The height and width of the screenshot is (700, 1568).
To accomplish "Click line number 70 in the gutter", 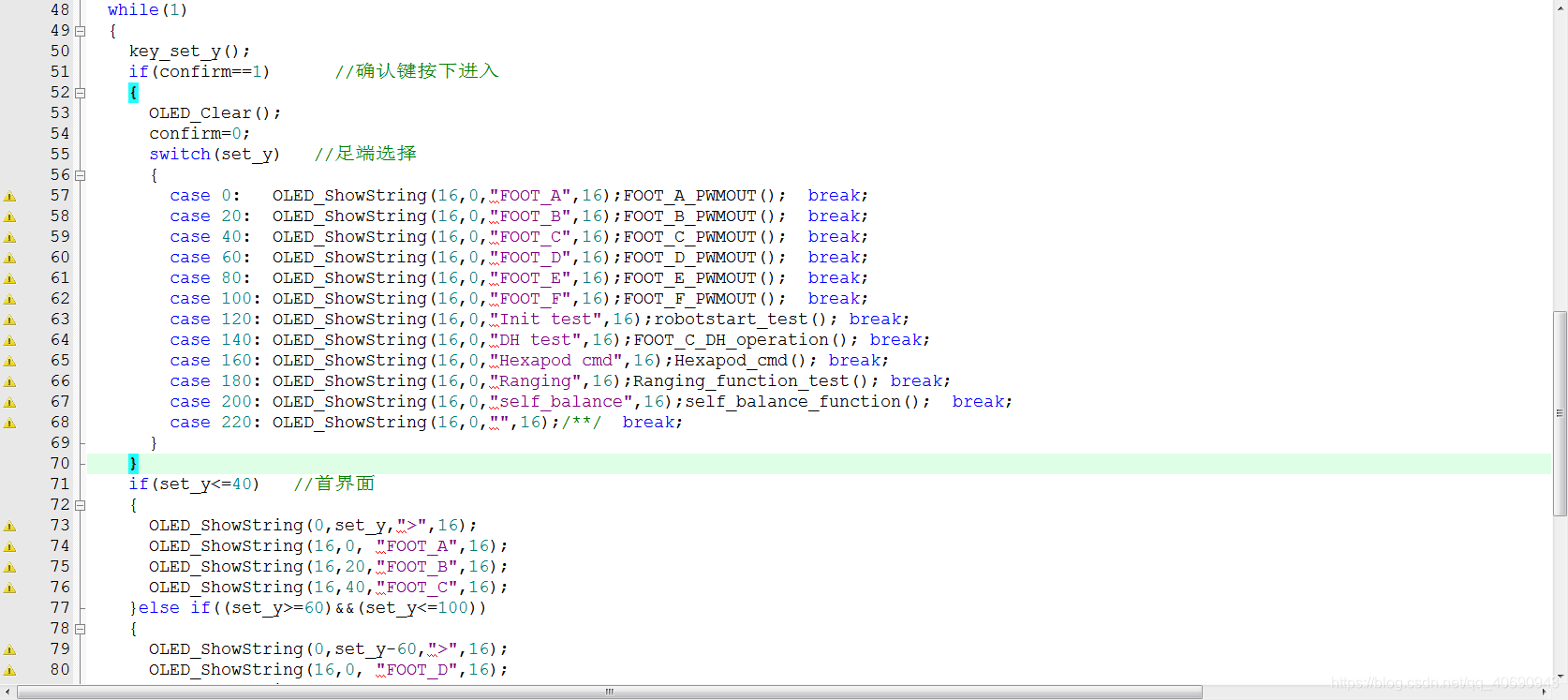I will pyautogui.click(x=60, y=463).
